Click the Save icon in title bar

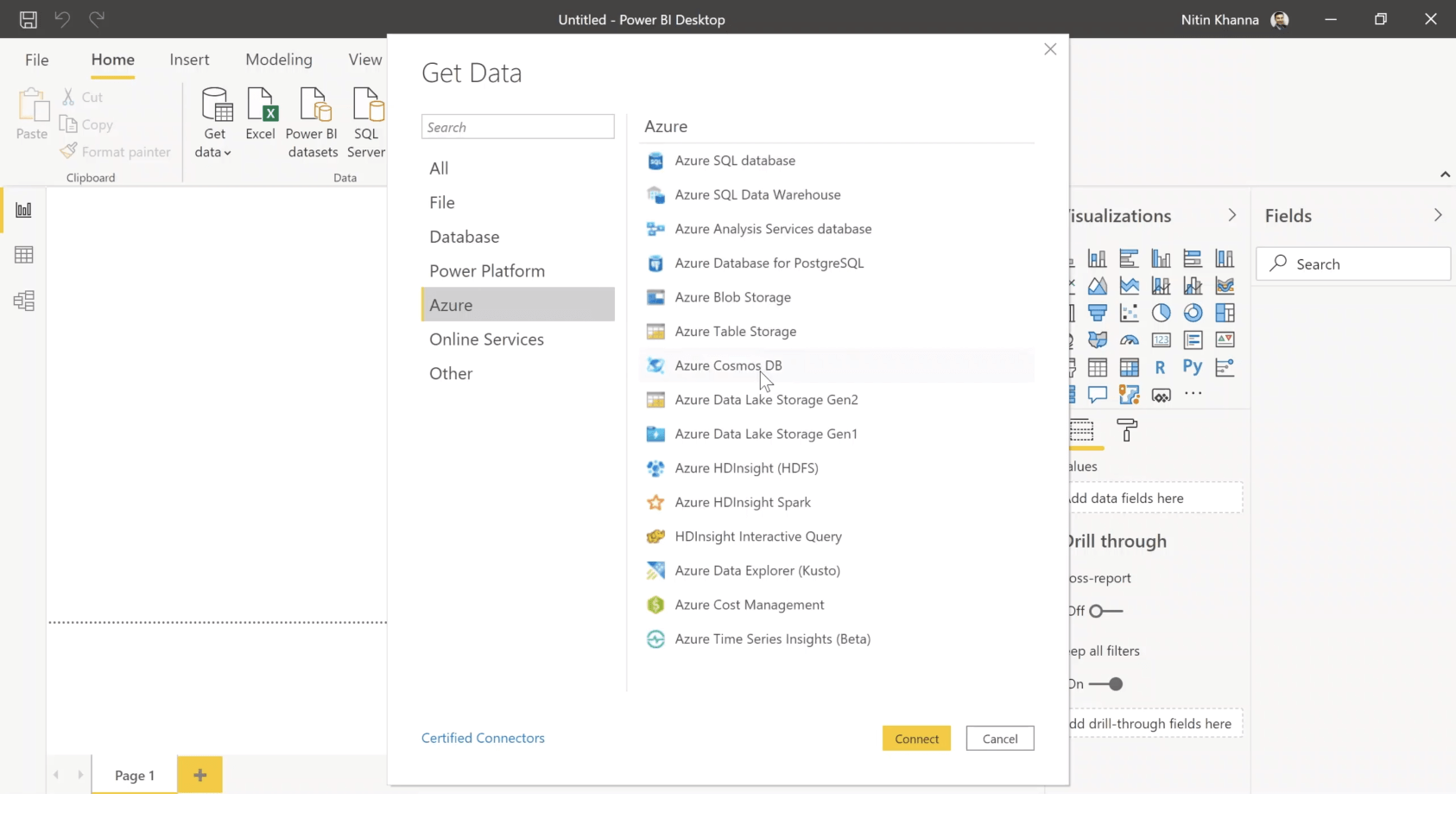pos(28,19)
